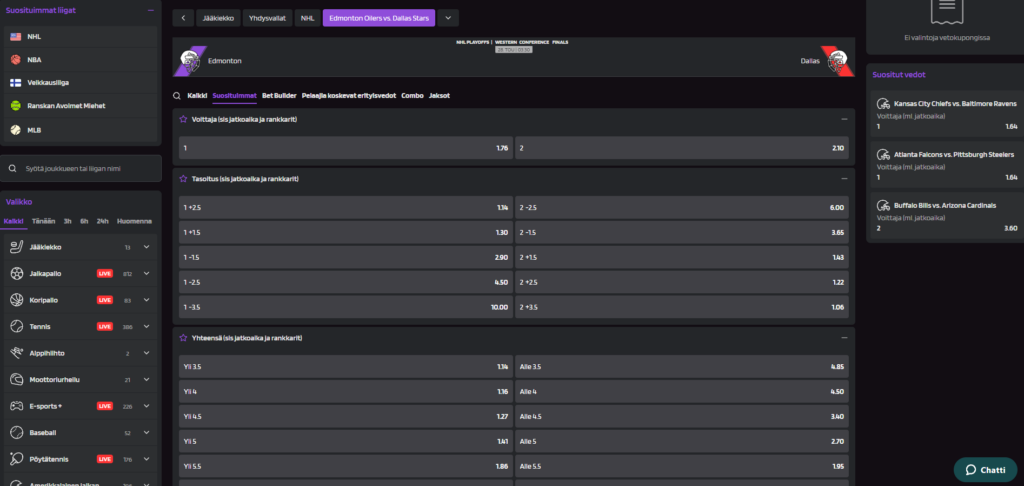
Task: Click helmet icon for Falcons vs. Steelers
Action: coord(883,155)
